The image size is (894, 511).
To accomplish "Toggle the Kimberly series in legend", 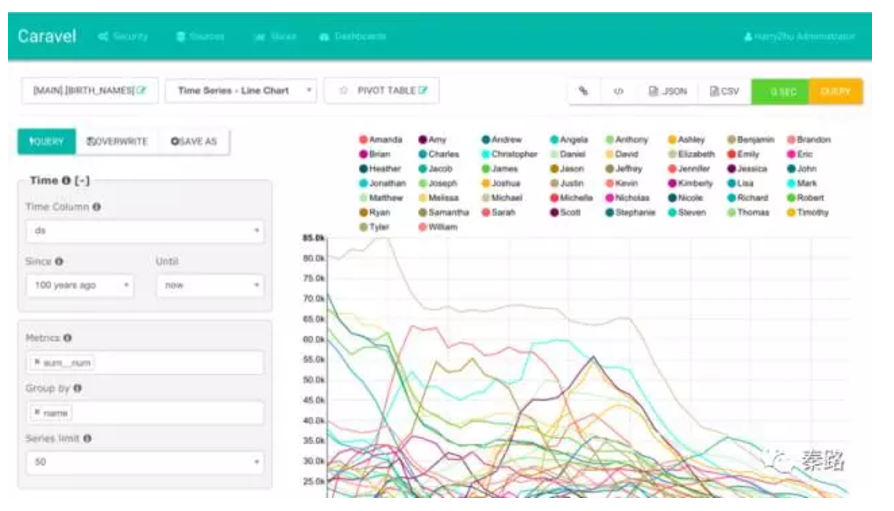I will (x=690, y=184).
